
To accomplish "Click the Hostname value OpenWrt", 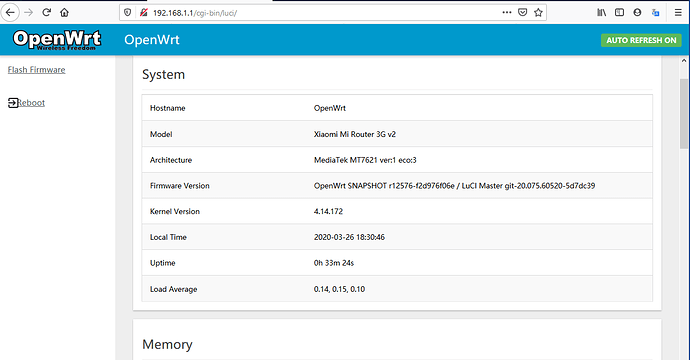I will (330, 108).
